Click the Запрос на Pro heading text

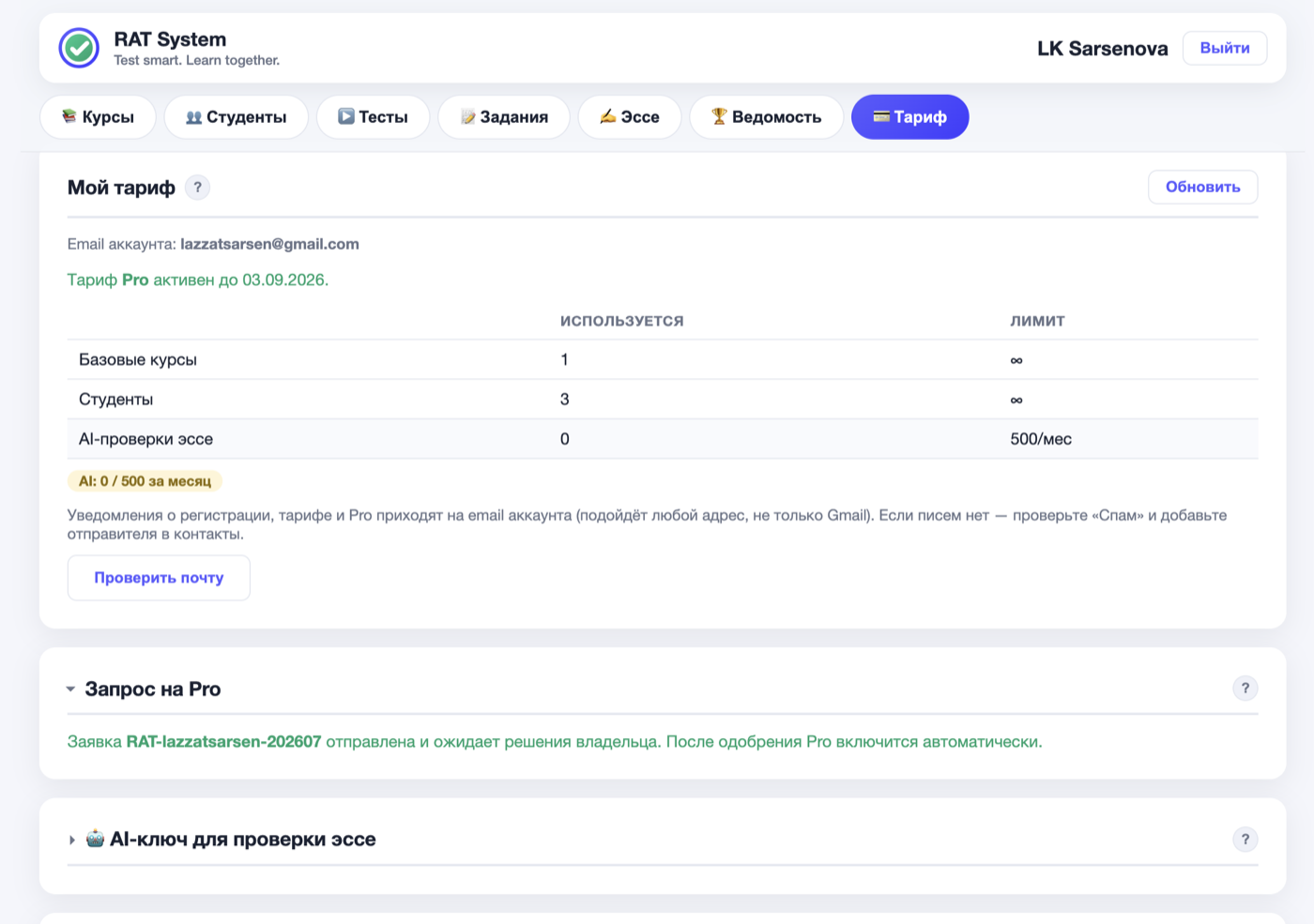(153, 689)
